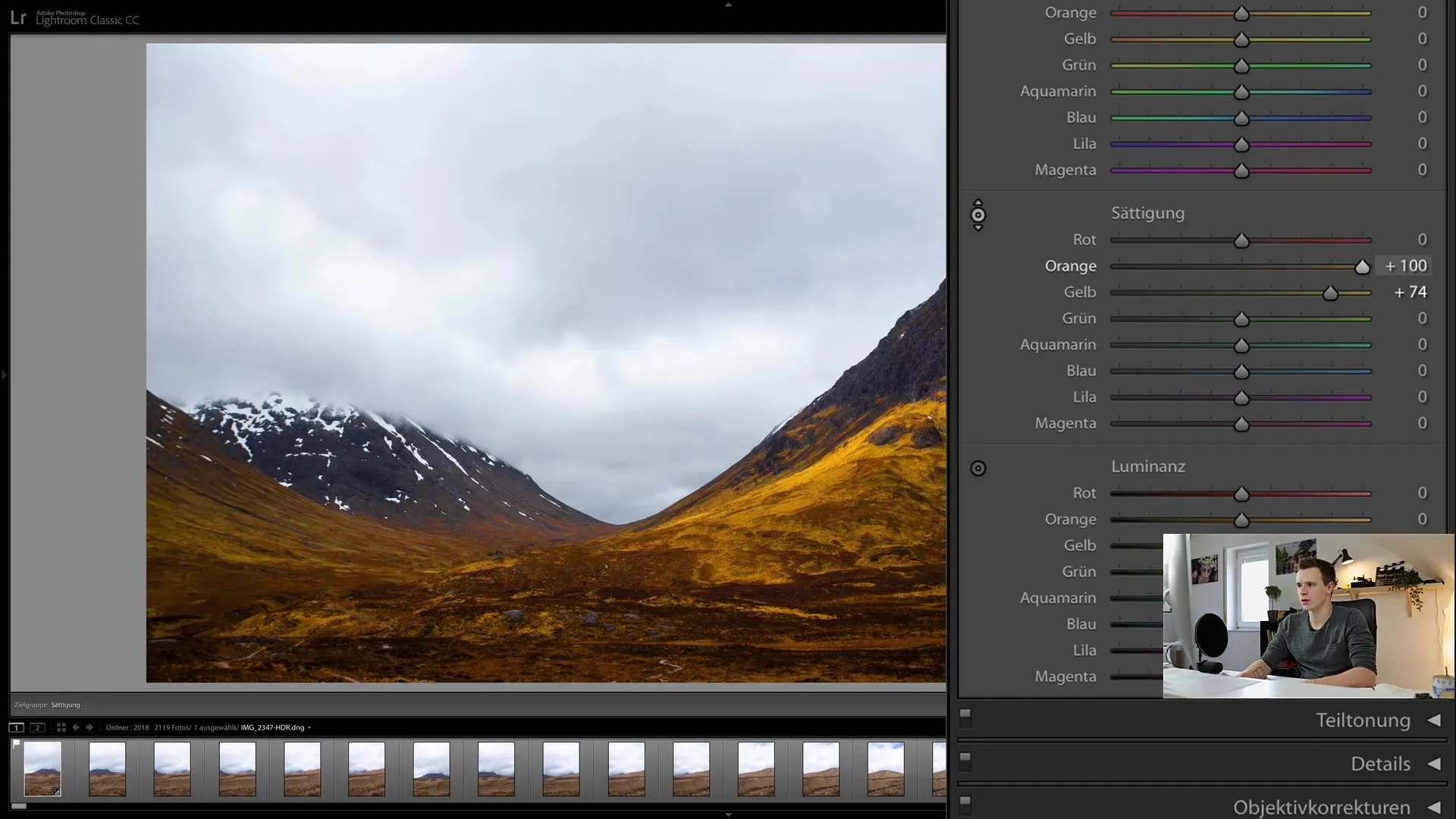This screenshot has height=819, width=1456.
Task: Click the main window 1 display button
Action: point(16,727)
